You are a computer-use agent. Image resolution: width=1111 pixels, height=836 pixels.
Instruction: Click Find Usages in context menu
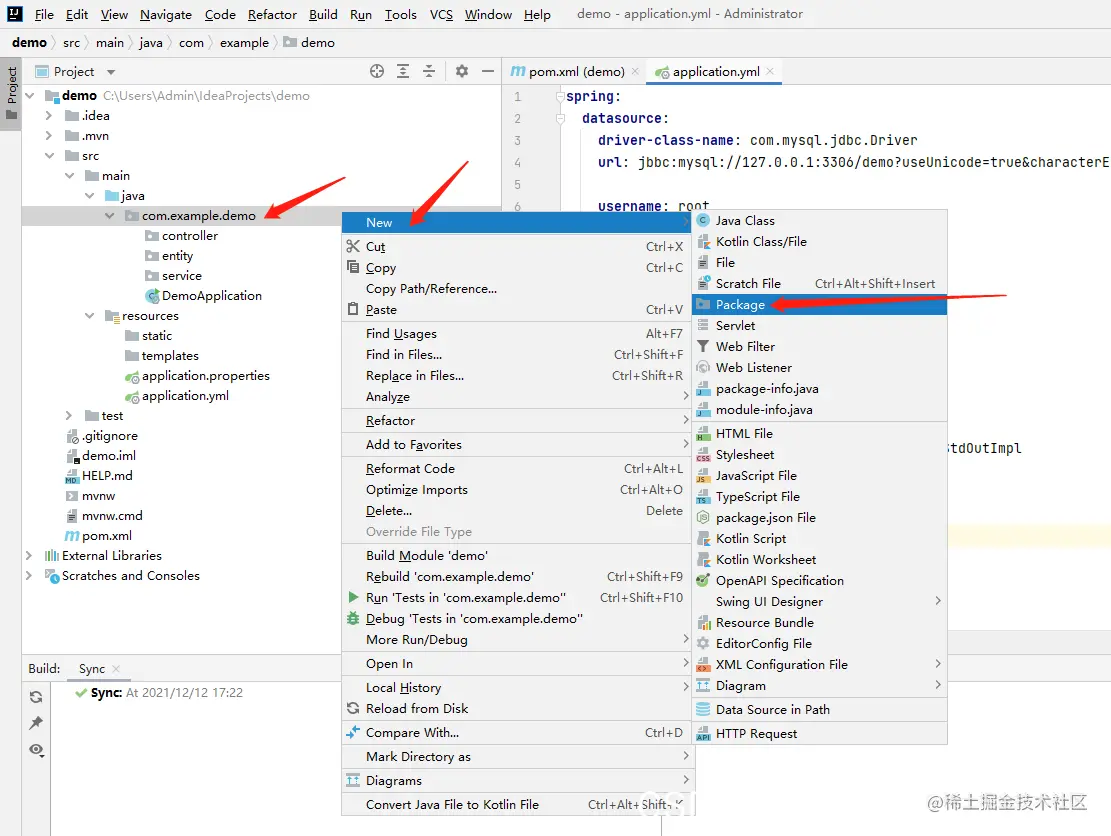(515, 334)
